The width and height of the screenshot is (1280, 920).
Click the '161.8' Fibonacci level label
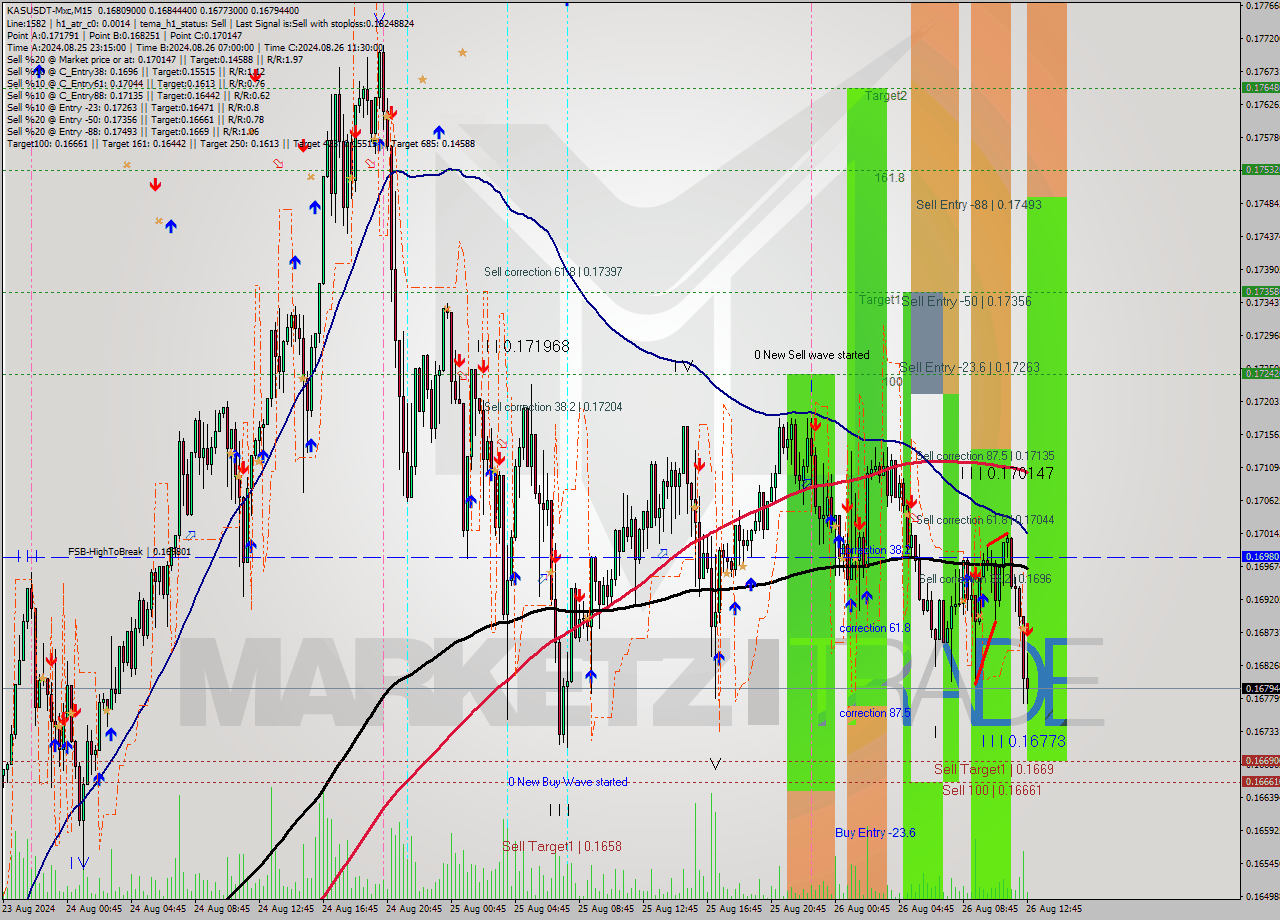tap(889, 177)
